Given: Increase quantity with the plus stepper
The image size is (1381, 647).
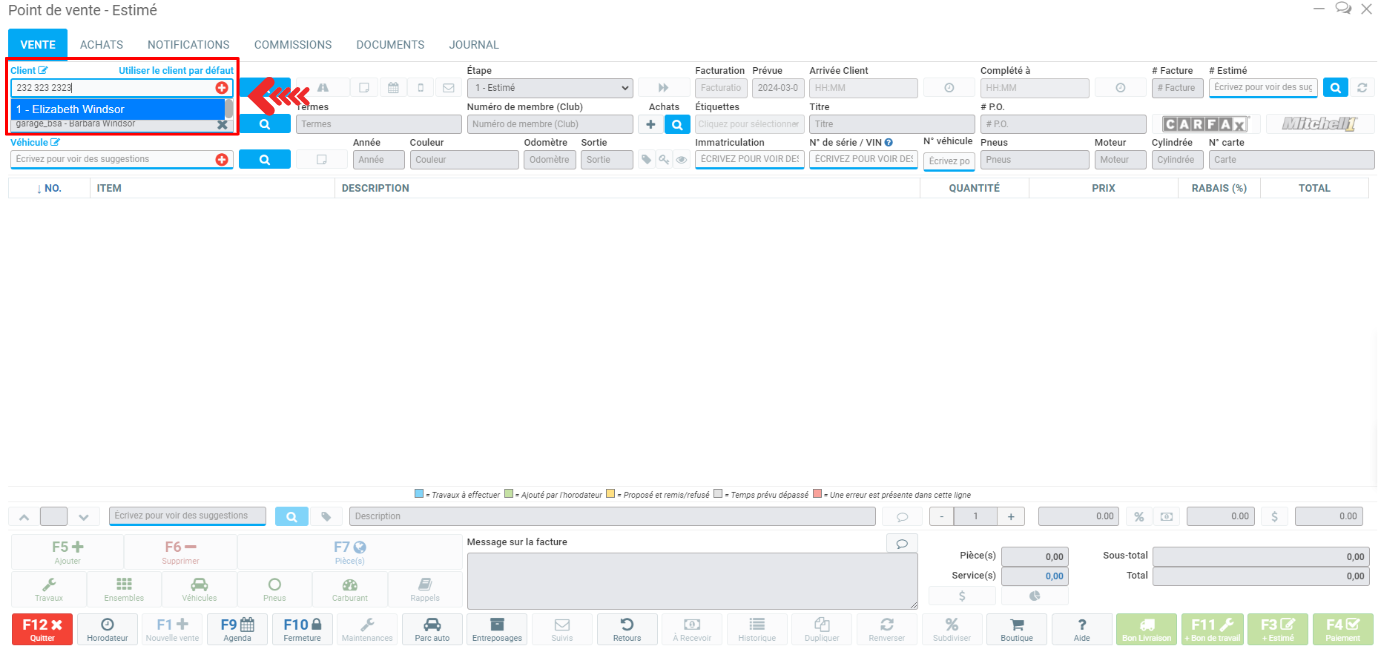Looking at the screenshot, I should [1010, 517].
